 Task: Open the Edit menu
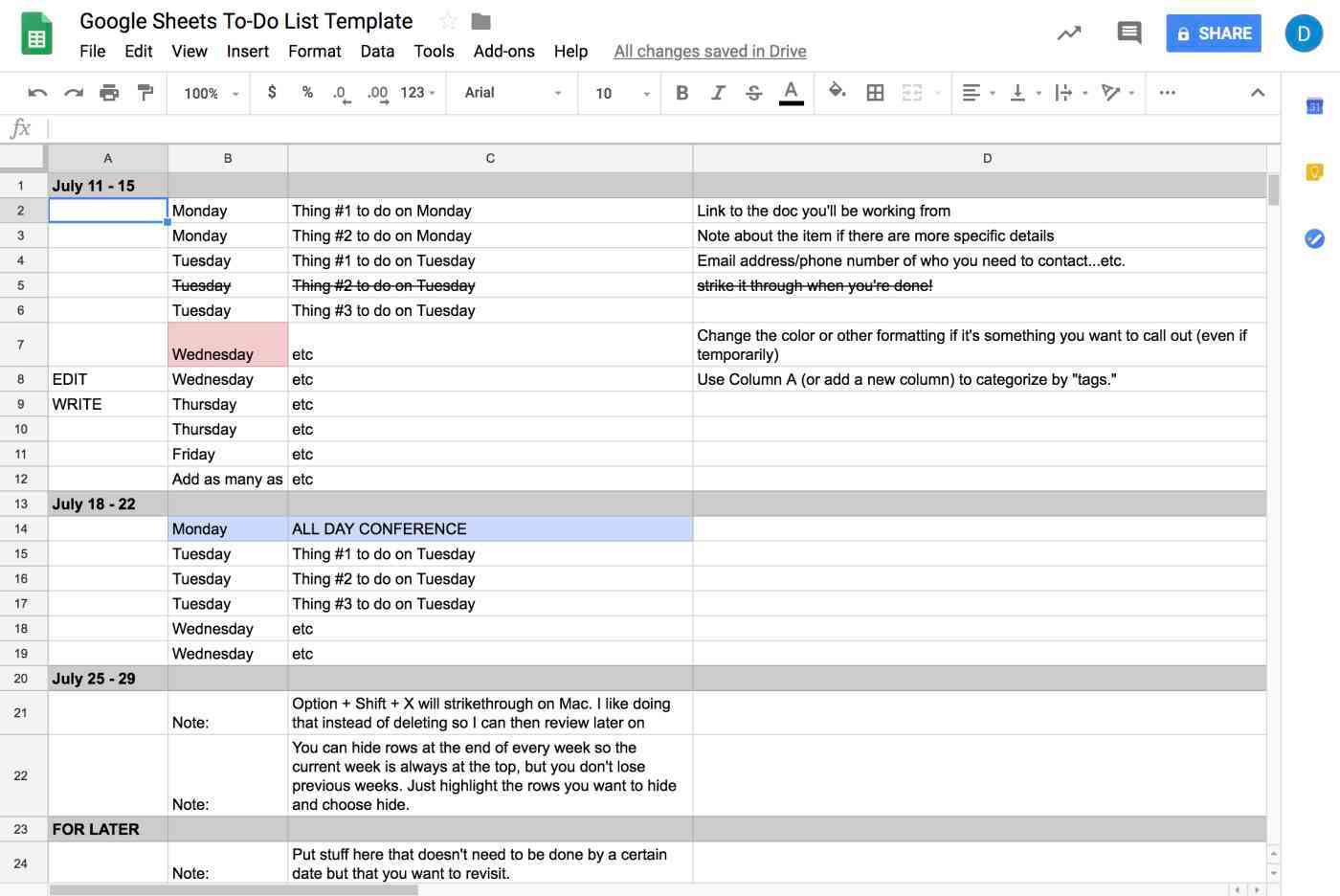click(x=139, y=51)
